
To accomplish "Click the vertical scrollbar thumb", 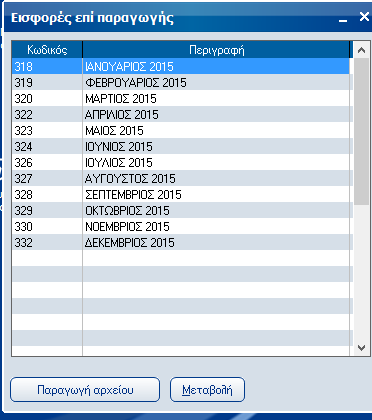I will (x=361, y=131).
